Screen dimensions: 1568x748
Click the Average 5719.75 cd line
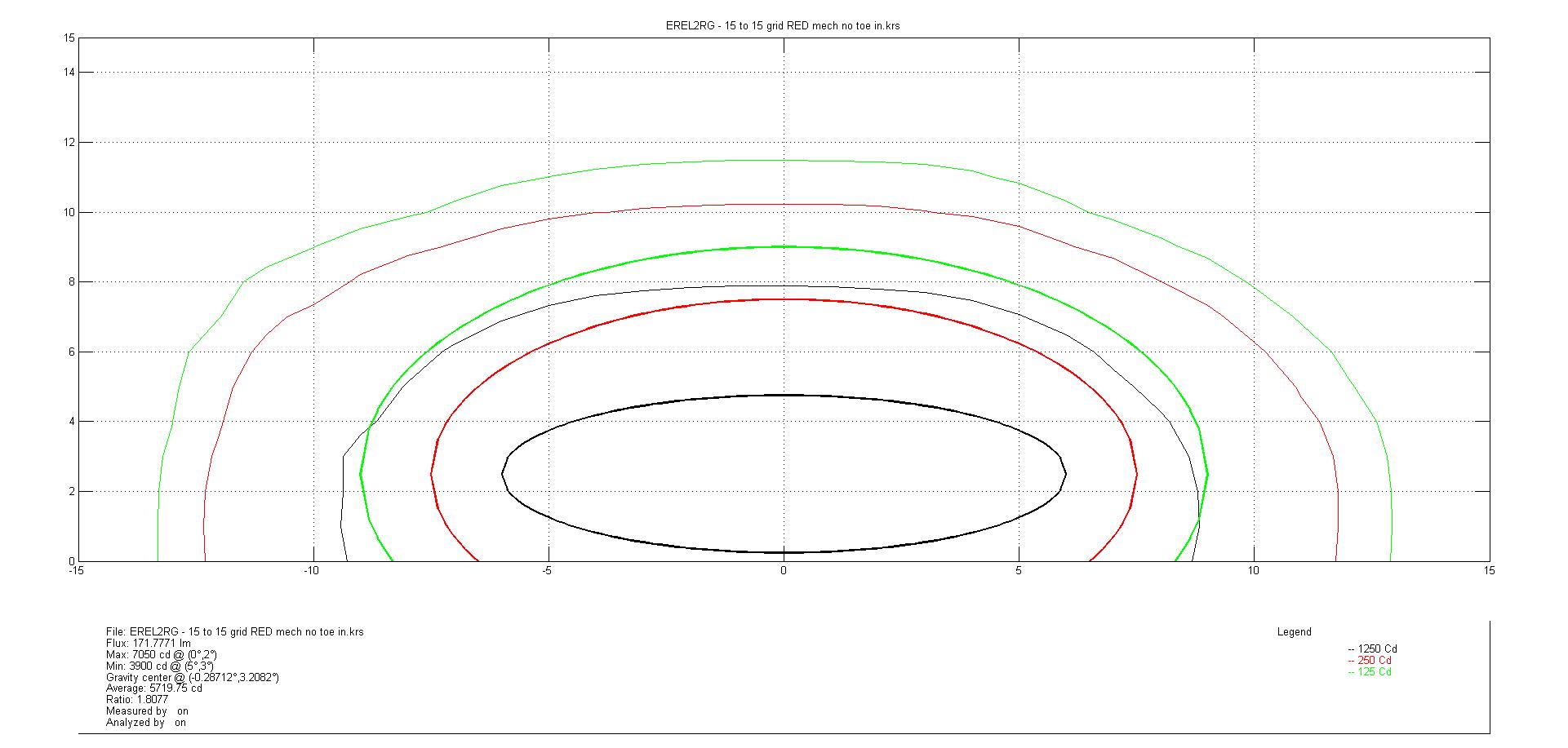pyautogui.click(x=154, y=688)
